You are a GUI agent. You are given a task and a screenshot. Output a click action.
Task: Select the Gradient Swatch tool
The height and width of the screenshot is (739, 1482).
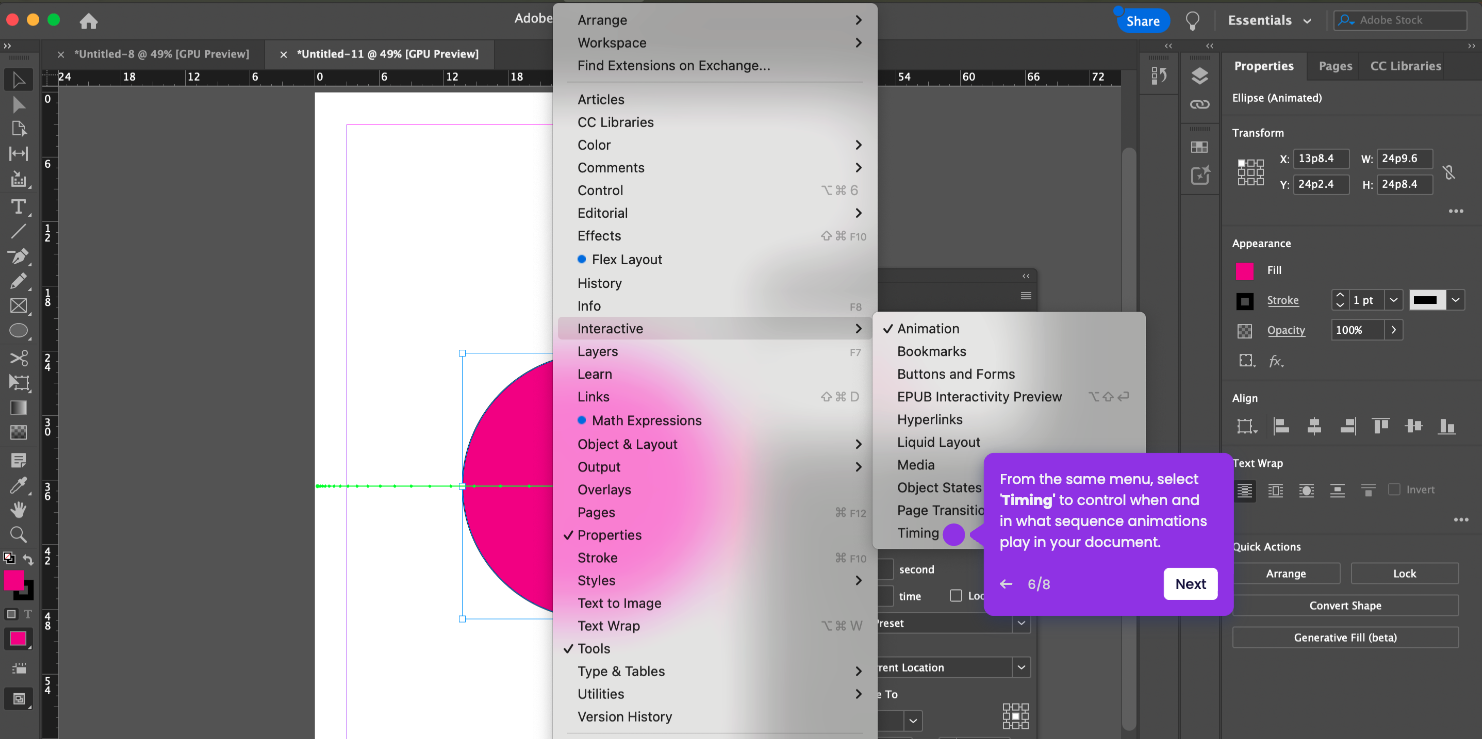(18, 407)
